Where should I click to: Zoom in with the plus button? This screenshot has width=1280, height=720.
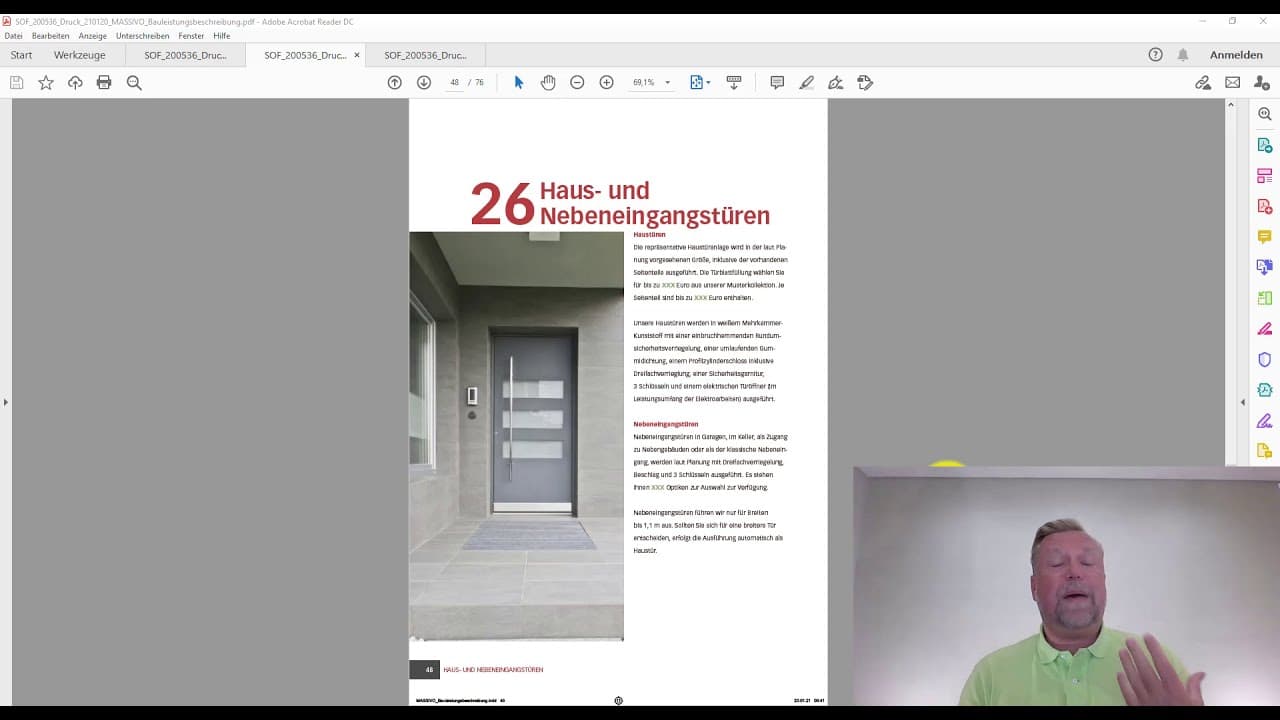coord(606,83)
